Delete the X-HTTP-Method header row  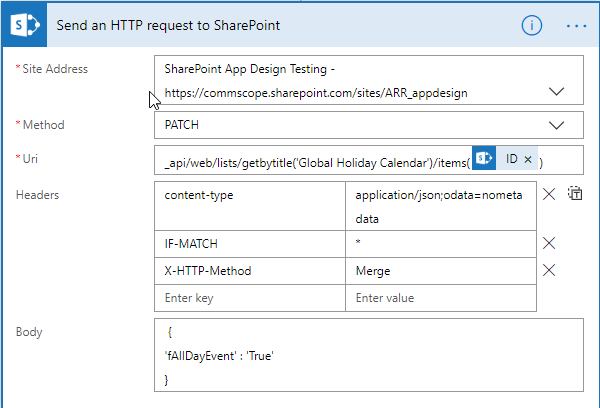(548, 270)
